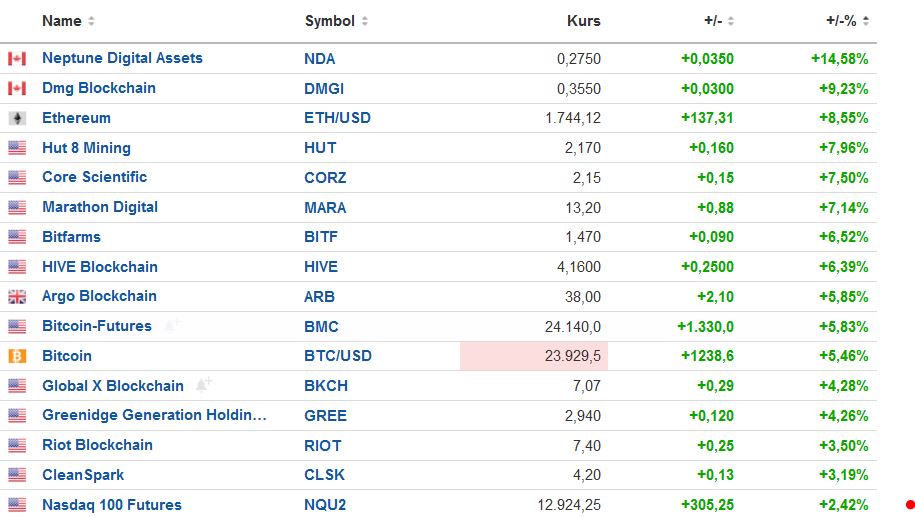Toggle sort arrows next to +/- header
Screen dimensions: 915x517
pos(731,21)
